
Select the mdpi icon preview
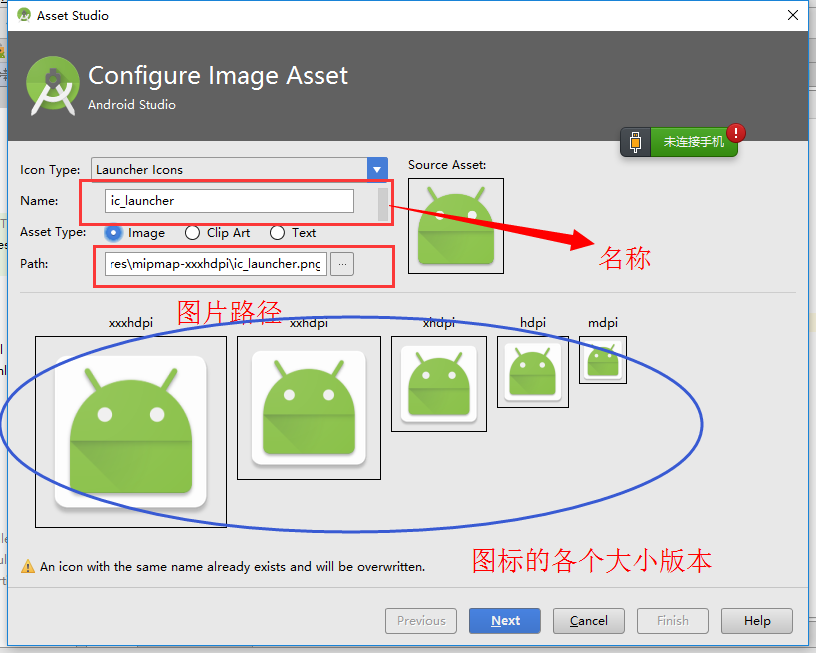tap(602, 359)
